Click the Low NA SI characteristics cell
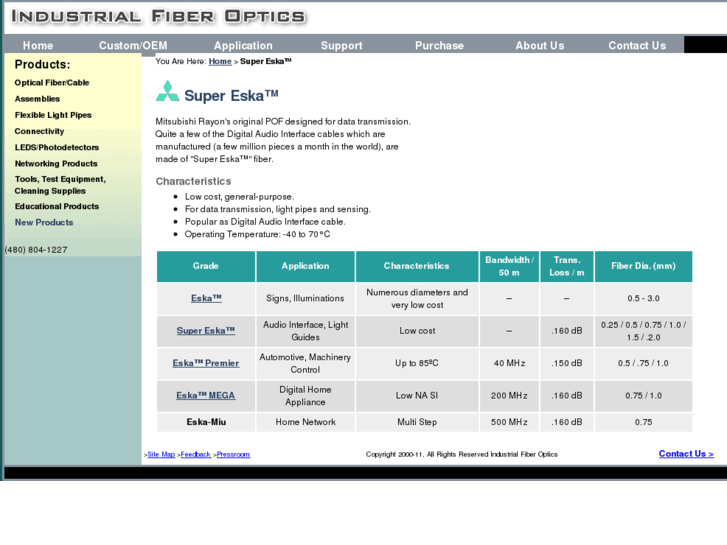The image size is (727, 545). coord(417,396)
